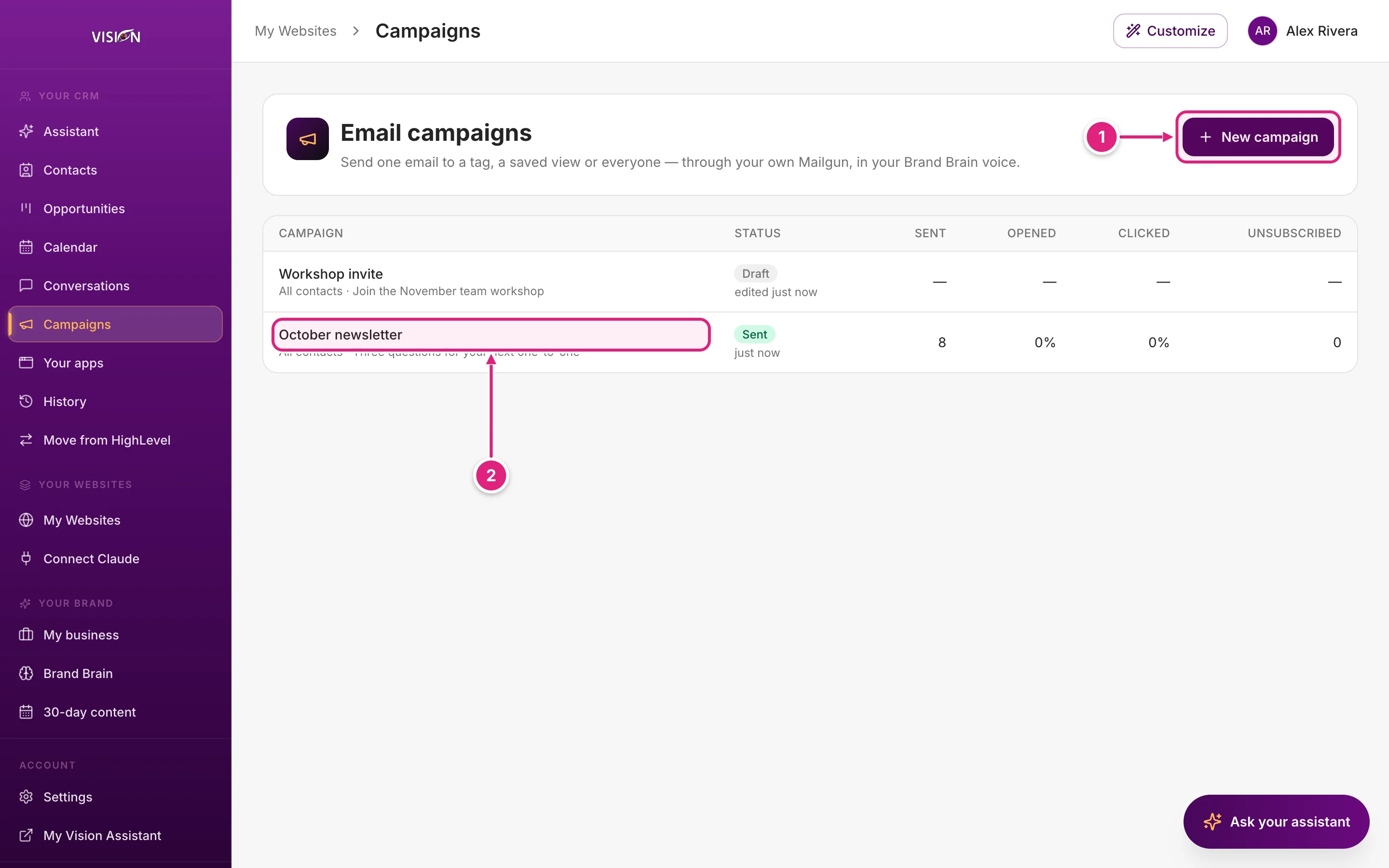Click the CLICKED column header

(x=1144, y=233)
